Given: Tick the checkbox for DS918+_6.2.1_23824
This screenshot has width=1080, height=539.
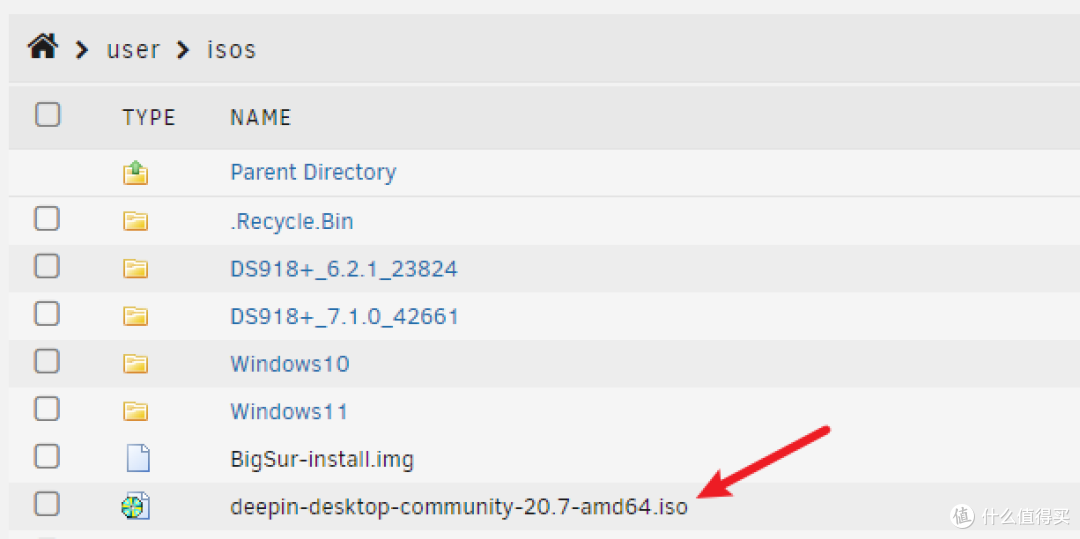Looking at the screenshot, I should [48, 266].
